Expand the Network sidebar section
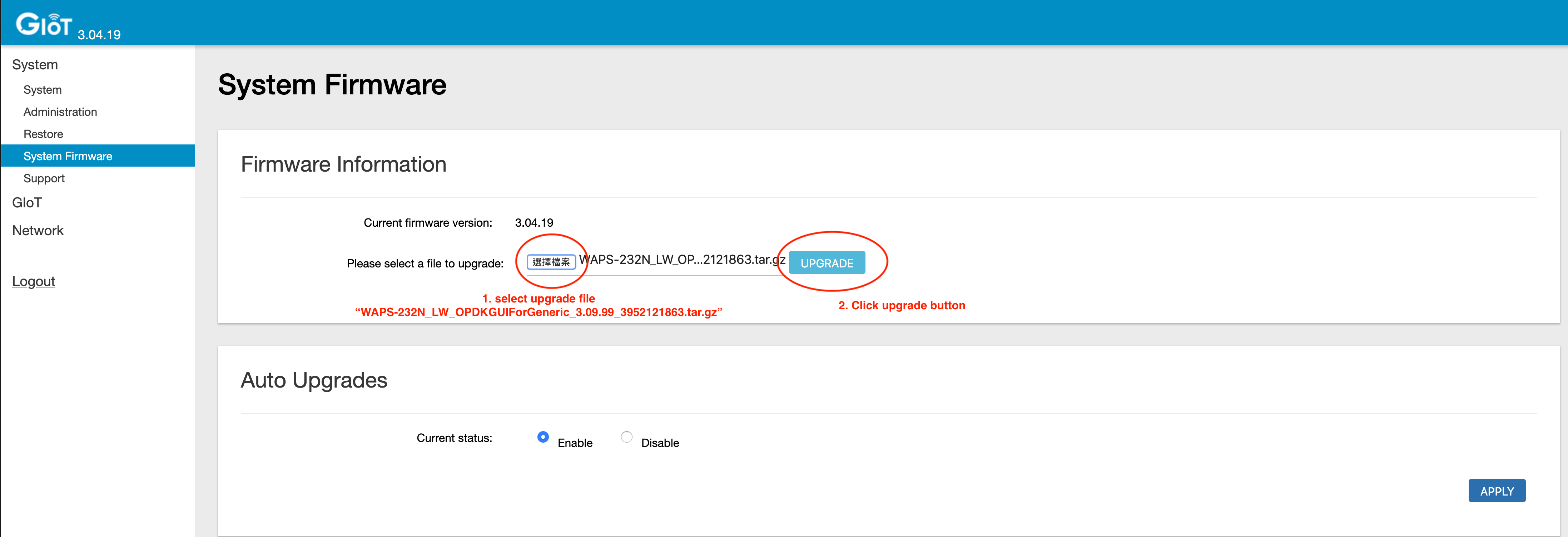The height and width of the screenshot is (537, 1568). tap(38, 231)
